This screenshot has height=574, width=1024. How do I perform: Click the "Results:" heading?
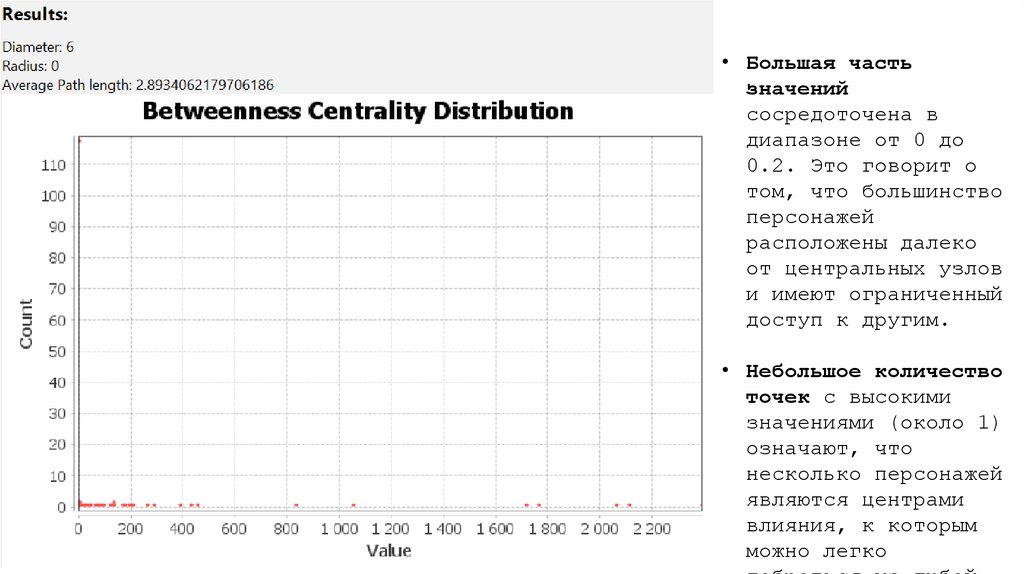[36, 17]
